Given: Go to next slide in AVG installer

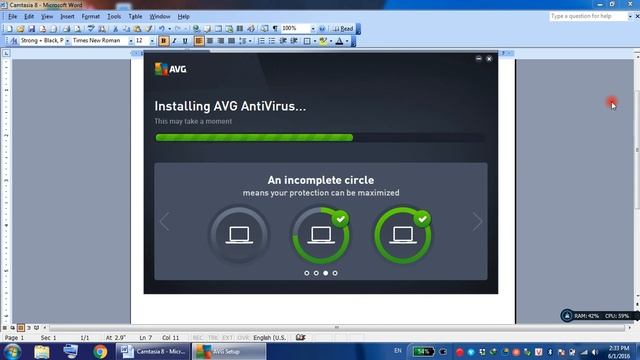Looking at the screenshot, I should (477, 222).
